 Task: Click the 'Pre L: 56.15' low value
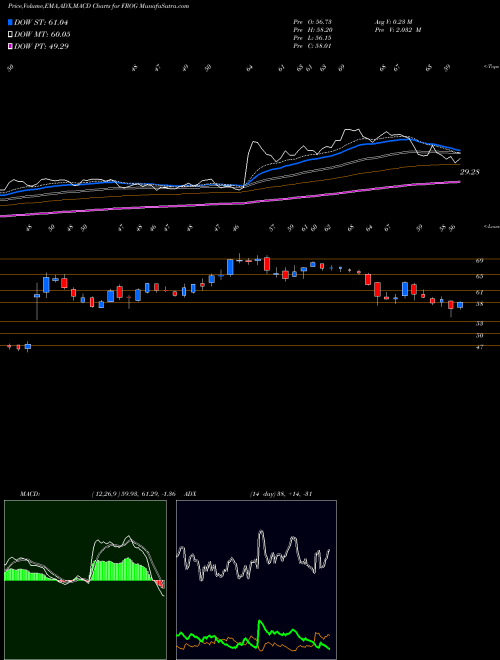tap(312, 38)
